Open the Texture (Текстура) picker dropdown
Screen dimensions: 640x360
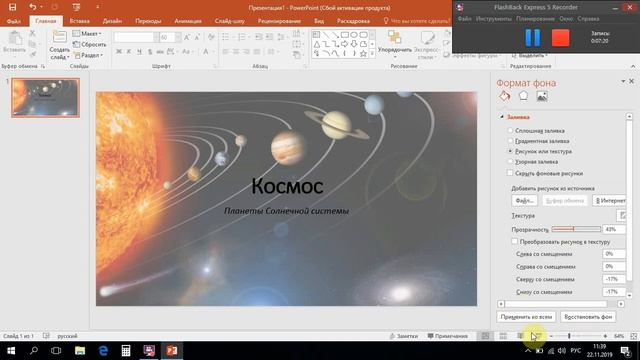(x=621, y=216)
